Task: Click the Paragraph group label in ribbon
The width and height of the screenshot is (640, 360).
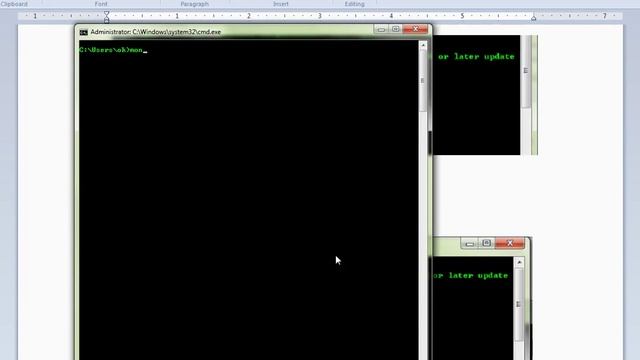Action: click(195, 4)
